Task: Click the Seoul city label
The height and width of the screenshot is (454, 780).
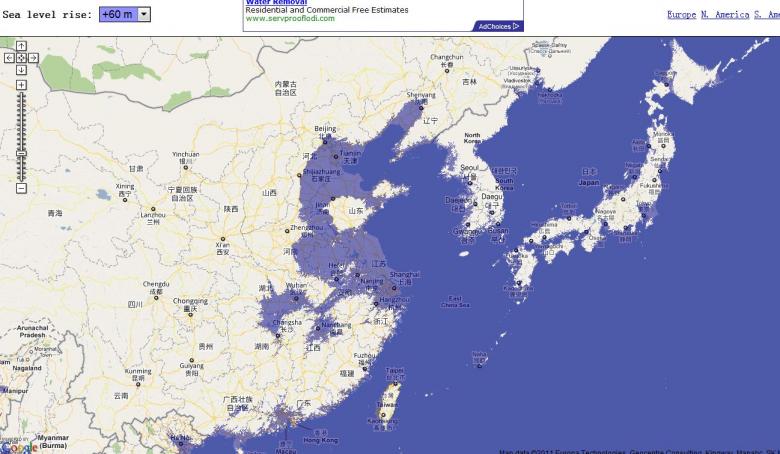Action: click(469, 168)
